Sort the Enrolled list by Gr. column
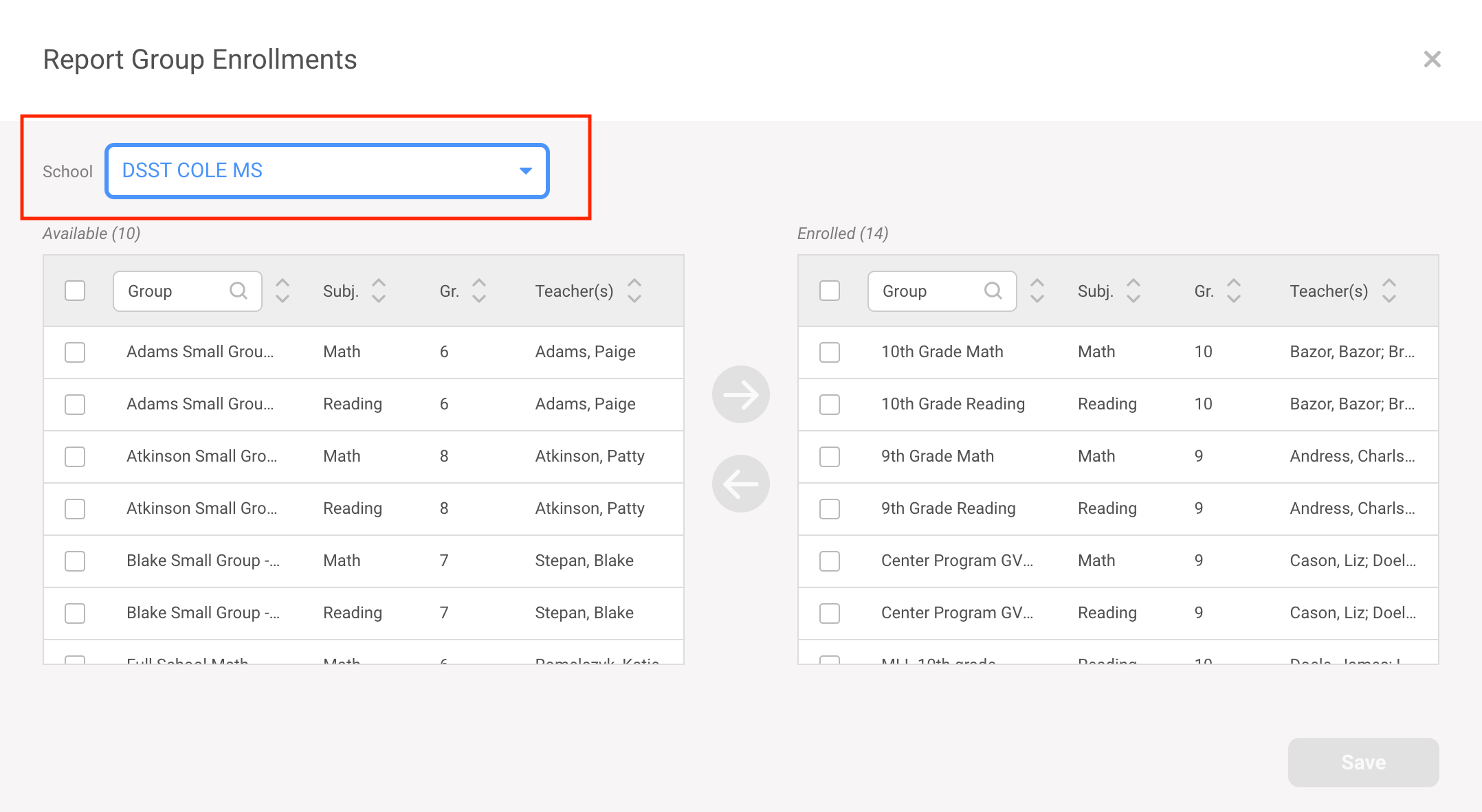 tap(1235, 291)
